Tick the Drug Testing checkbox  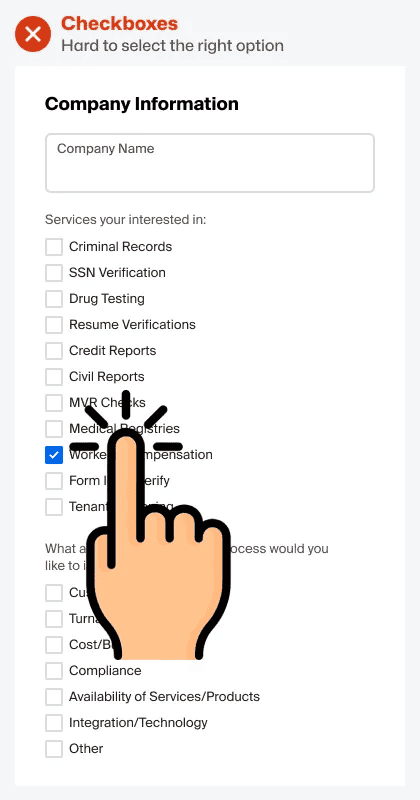(x=54, y=299)
